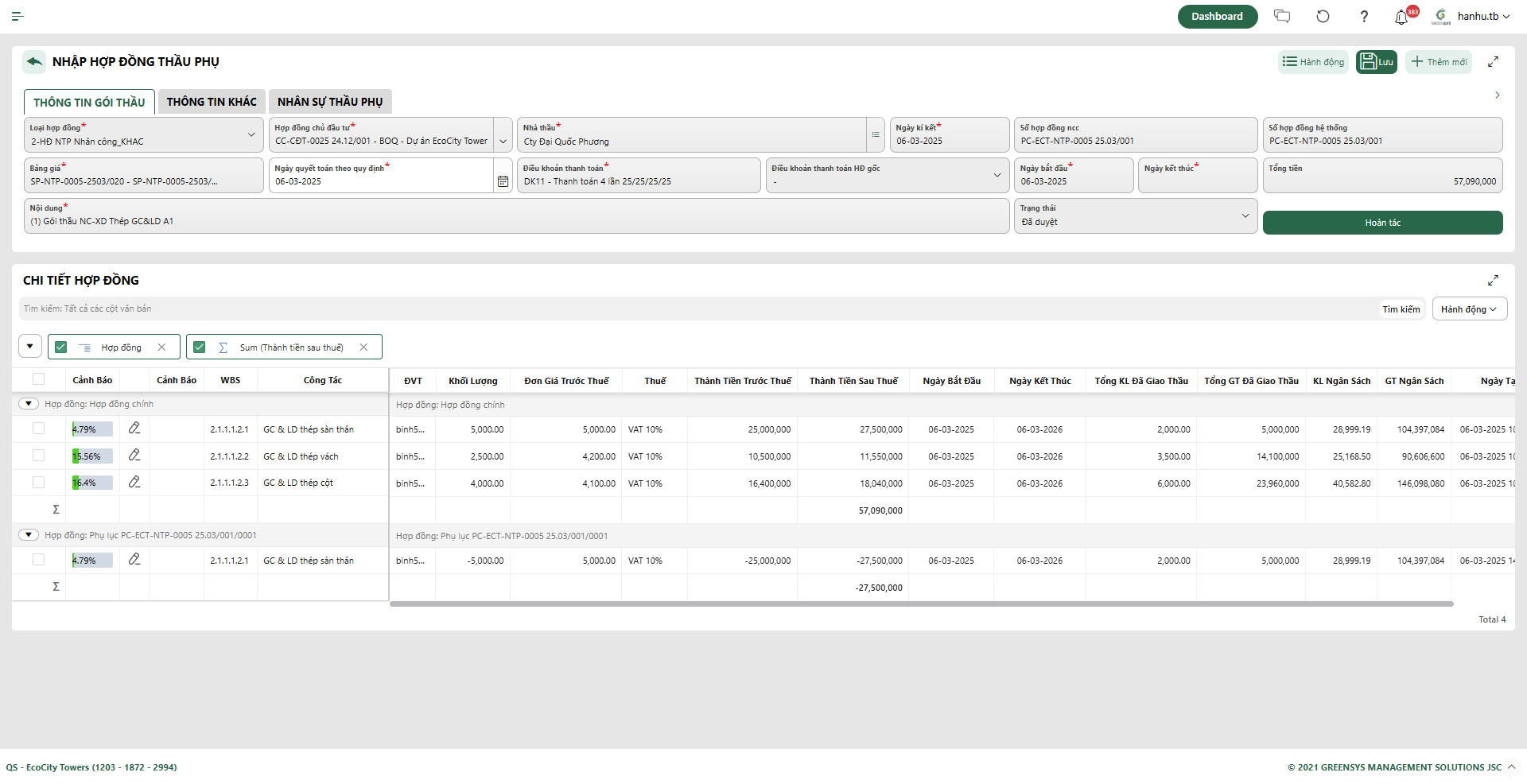Sort by WBS column header
This screenshot has width=1527, height=784.
[x=231, y=380]
